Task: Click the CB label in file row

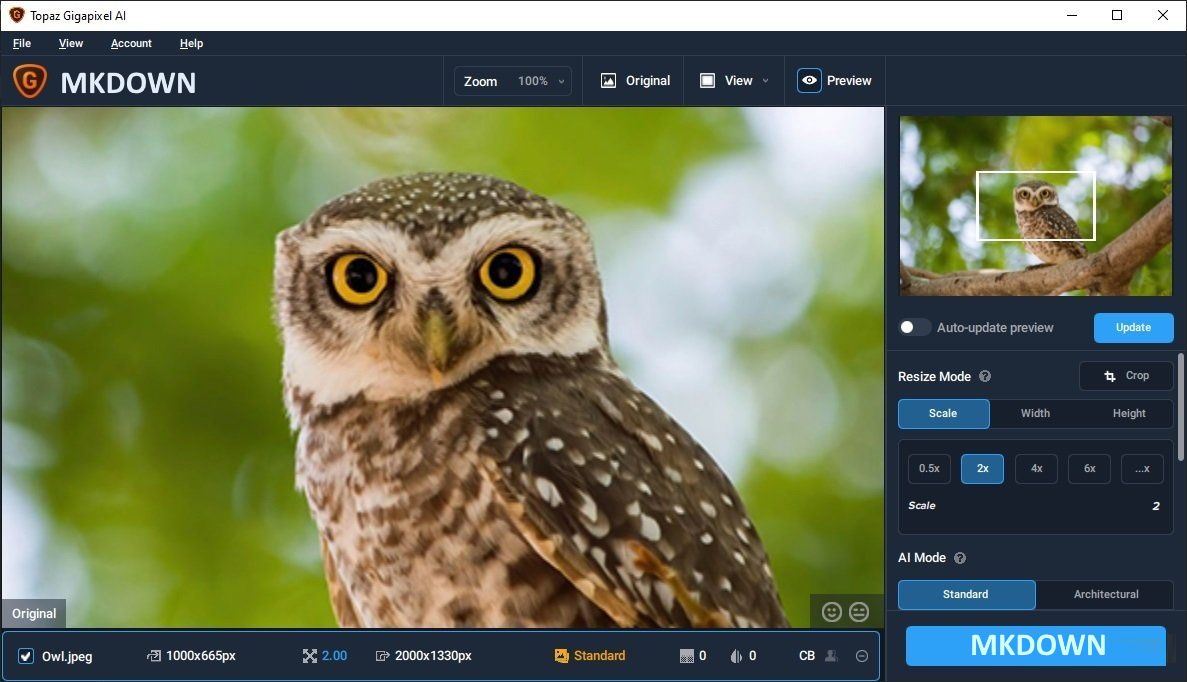Action: coord(807,656)
